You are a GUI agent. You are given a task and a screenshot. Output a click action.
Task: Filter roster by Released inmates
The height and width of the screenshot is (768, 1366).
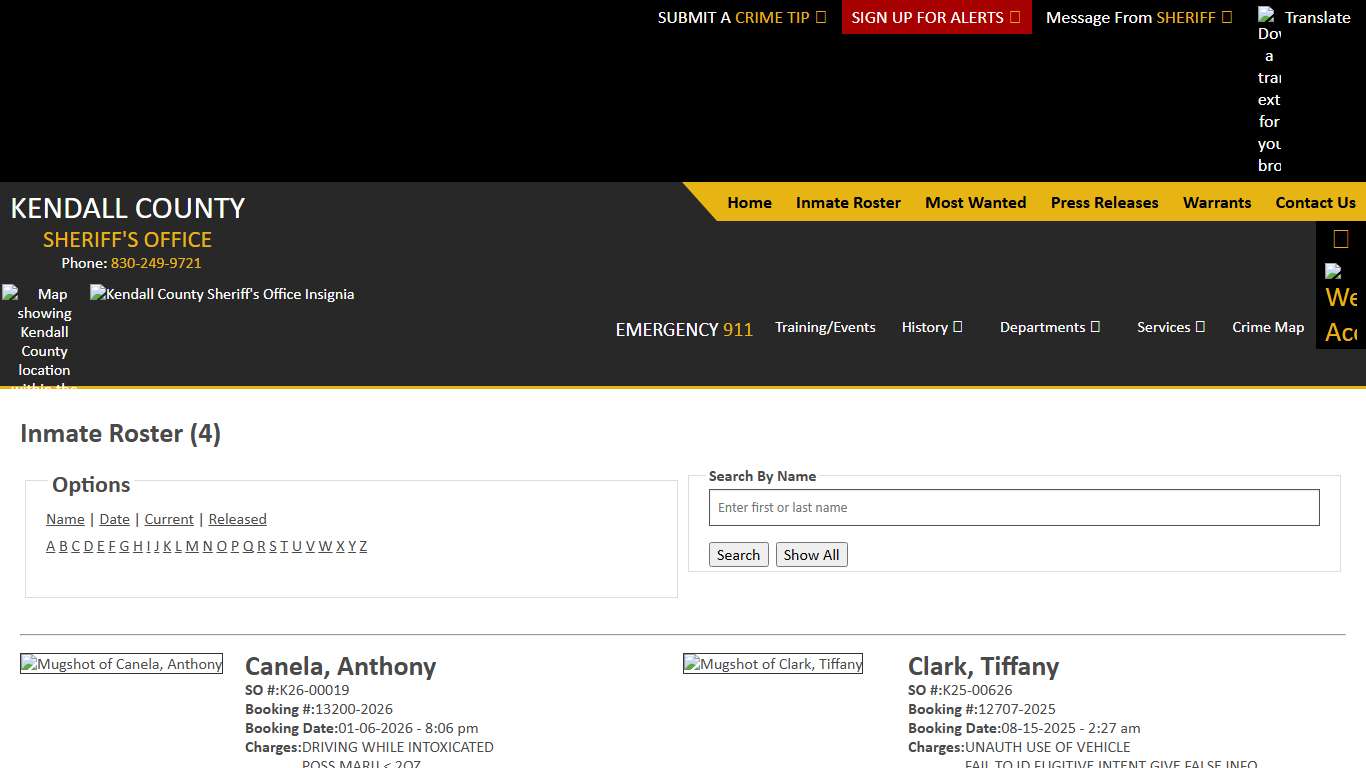tap(237, 519)
